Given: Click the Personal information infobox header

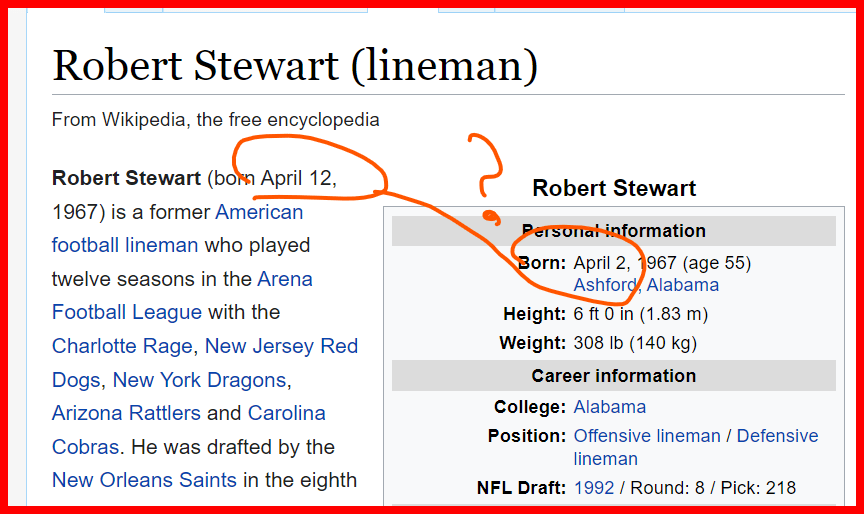Looking at the screenshot, I should 613,231.
